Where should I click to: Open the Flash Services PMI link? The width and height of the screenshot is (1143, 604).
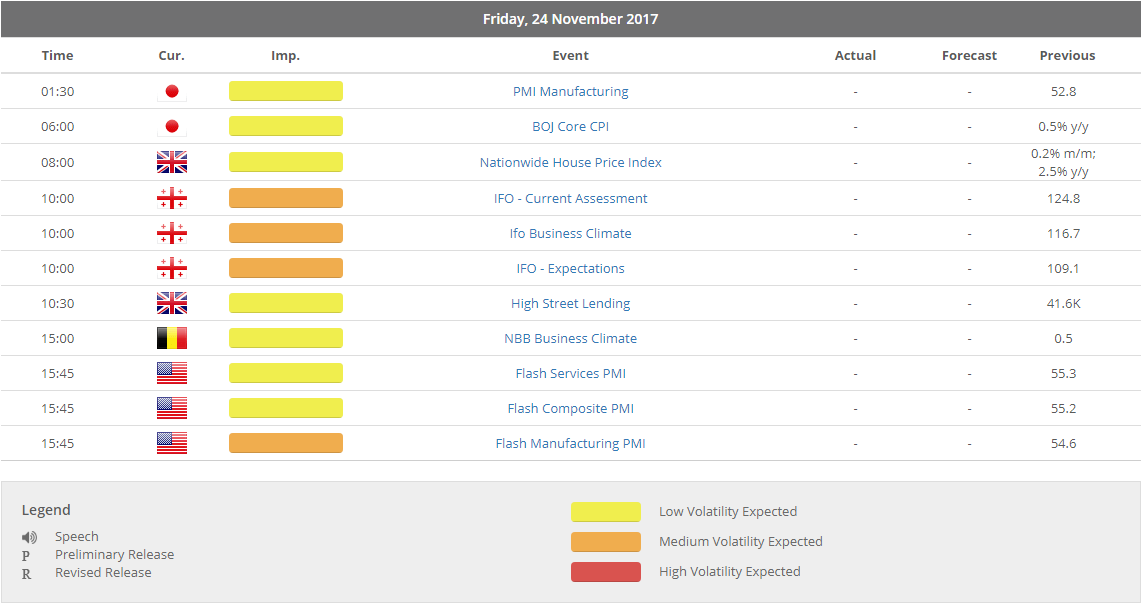tap(570, 374)
